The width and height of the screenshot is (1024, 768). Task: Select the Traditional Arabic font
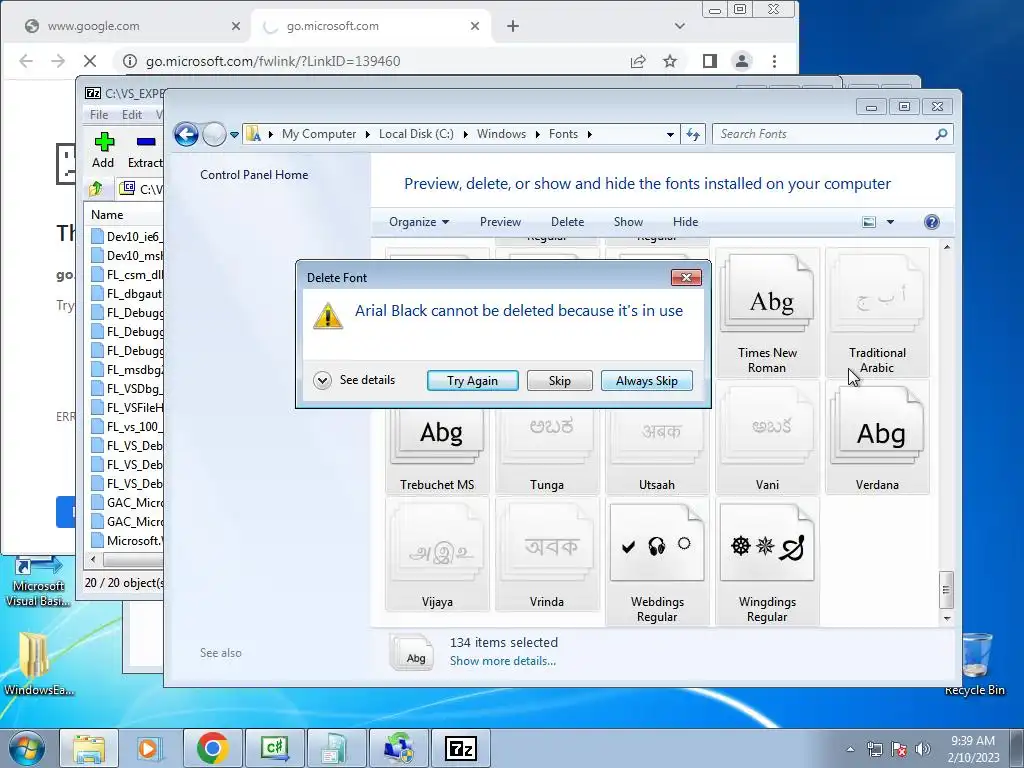(x=877, y=313)
